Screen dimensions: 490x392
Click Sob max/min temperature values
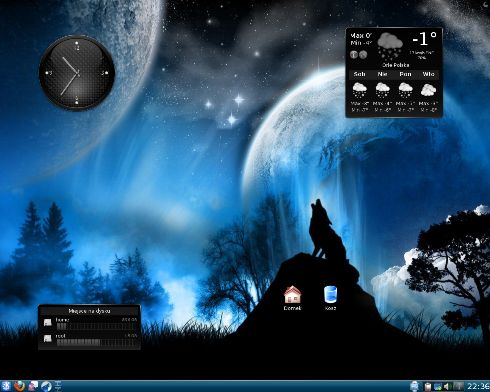(360, 107)
